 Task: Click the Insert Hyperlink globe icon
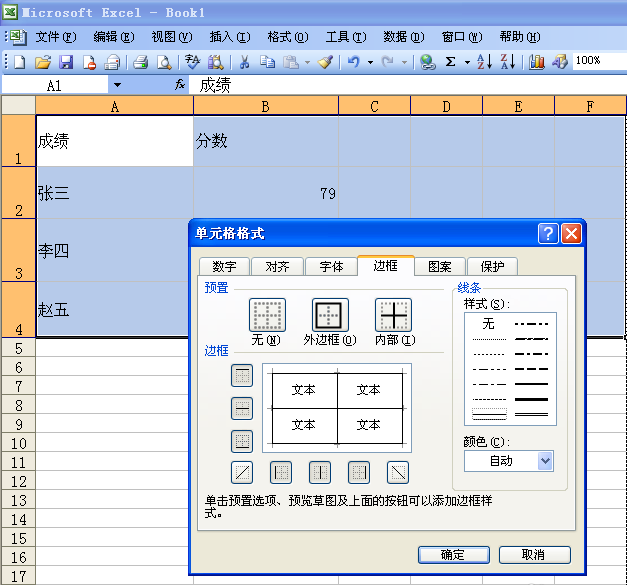point(427,62)
